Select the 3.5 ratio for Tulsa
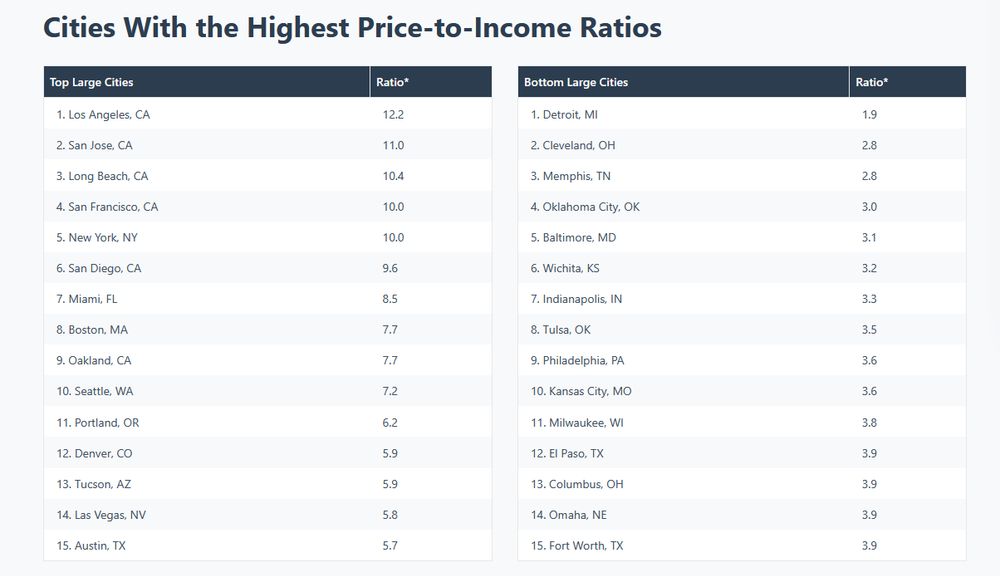 (x=869, y=330)
